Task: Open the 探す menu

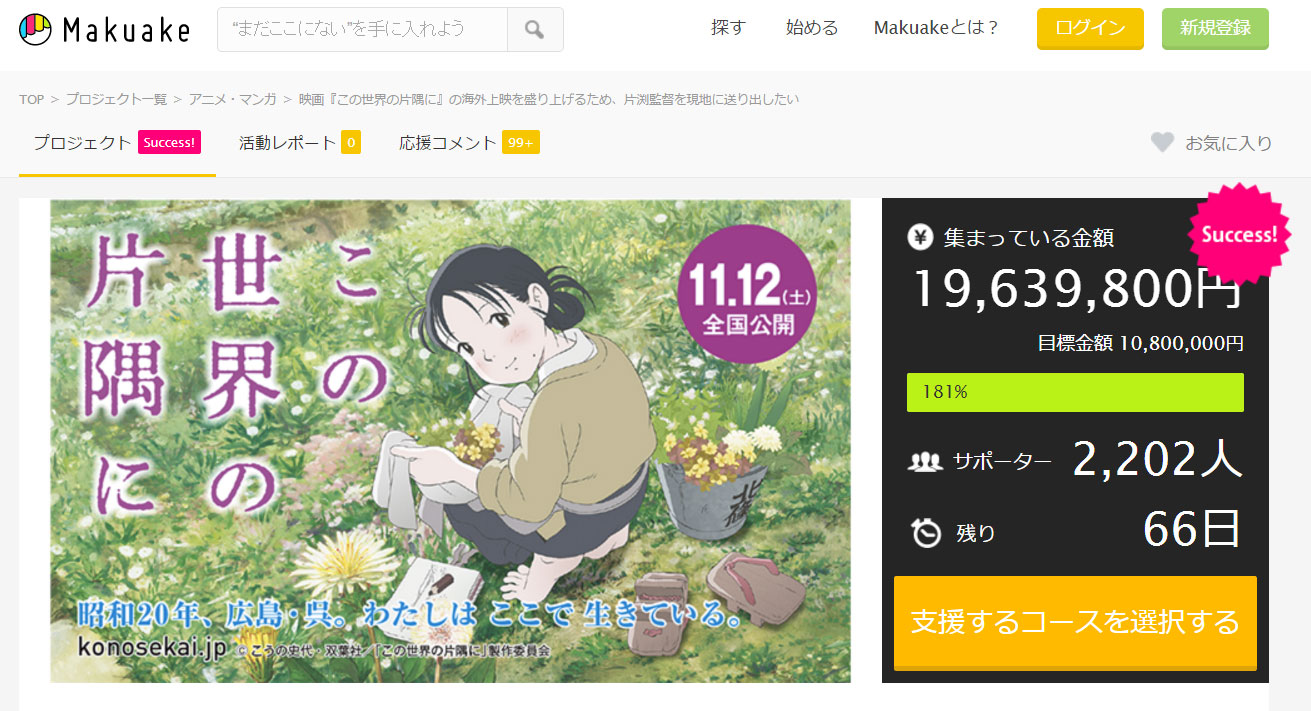Action: point(728,28)
